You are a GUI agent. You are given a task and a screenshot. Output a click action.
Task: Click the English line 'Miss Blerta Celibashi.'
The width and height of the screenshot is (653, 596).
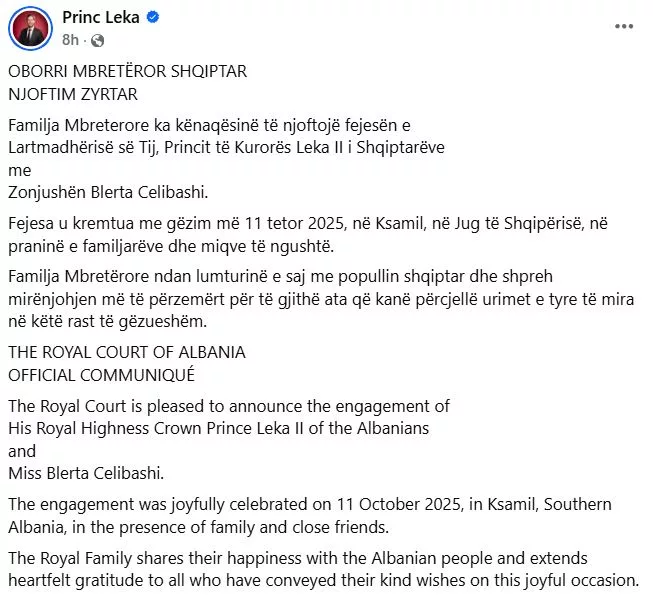click(x=86, y=473)
